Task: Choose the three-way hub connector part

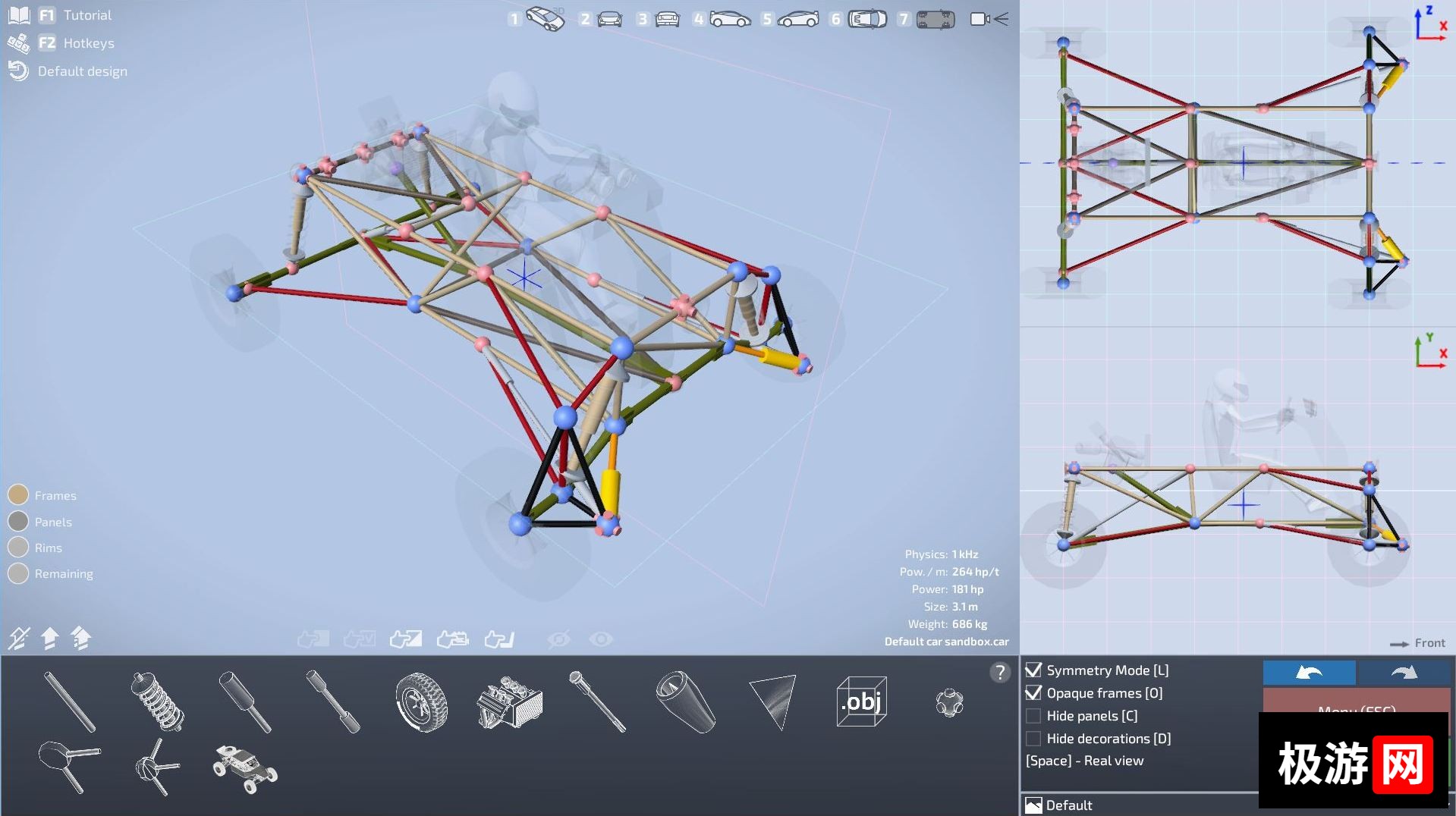Action: (x=156, y=767)
